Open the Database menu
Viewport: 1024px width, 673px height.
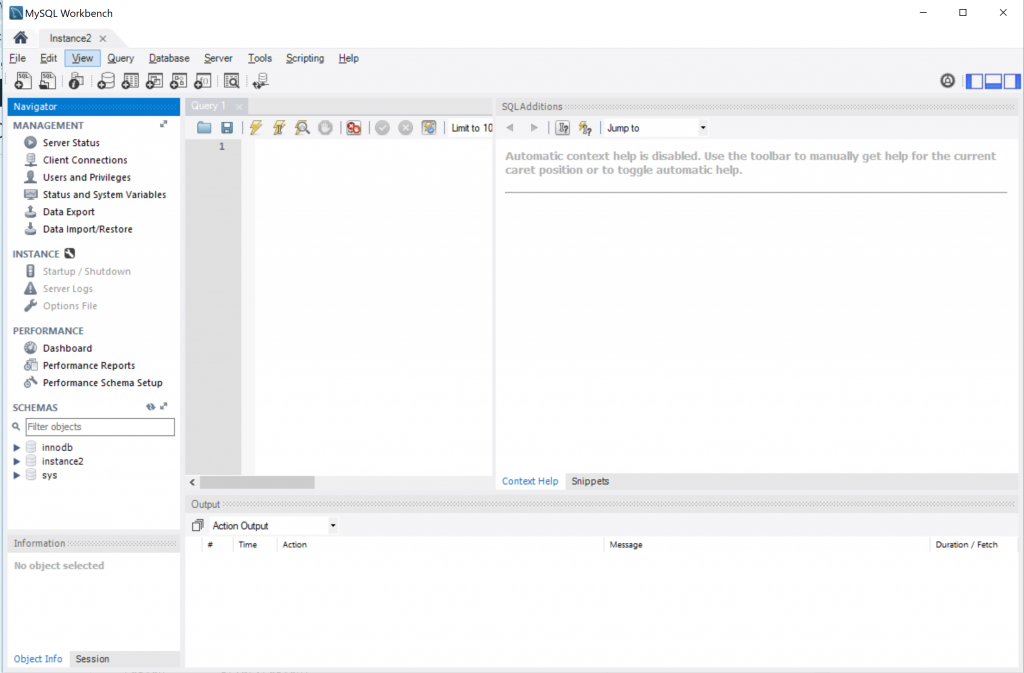169,58
